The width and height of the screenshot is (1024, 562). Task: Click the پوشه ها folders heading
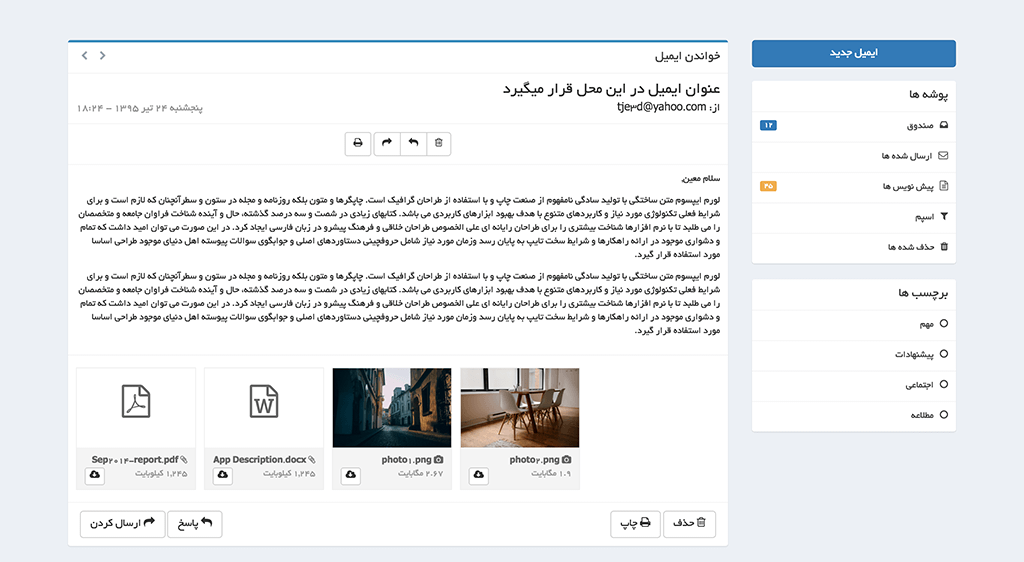(x=929, y=95)
